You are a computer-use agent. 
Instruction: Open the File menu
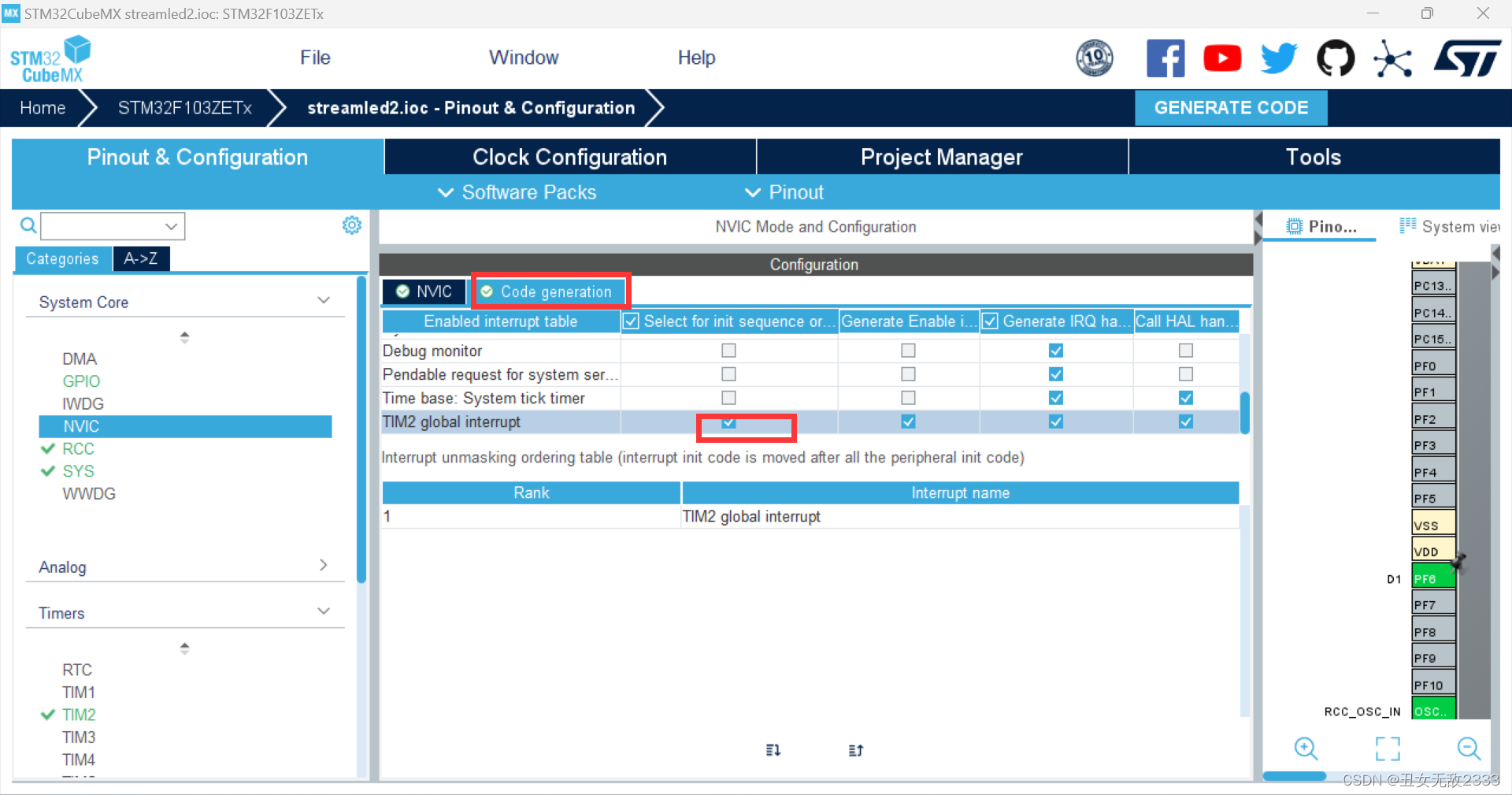tap(315, 58)
